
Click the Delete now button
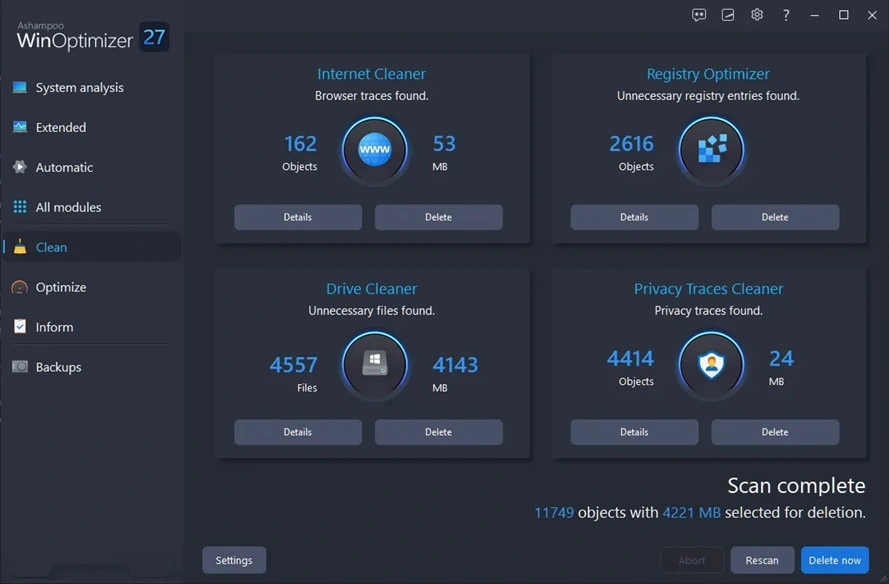click(x=835, y=560)
